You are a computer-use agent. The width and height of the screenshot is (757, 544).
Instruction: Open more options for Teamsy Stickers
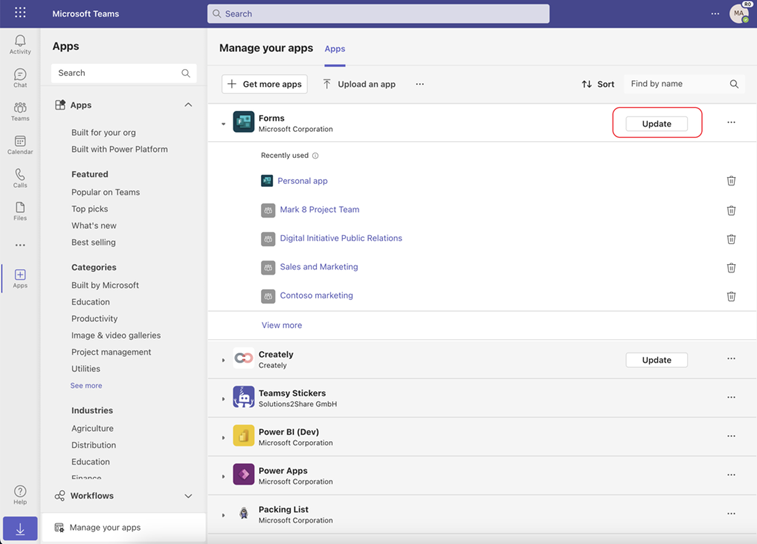click(x=731, y=397)
